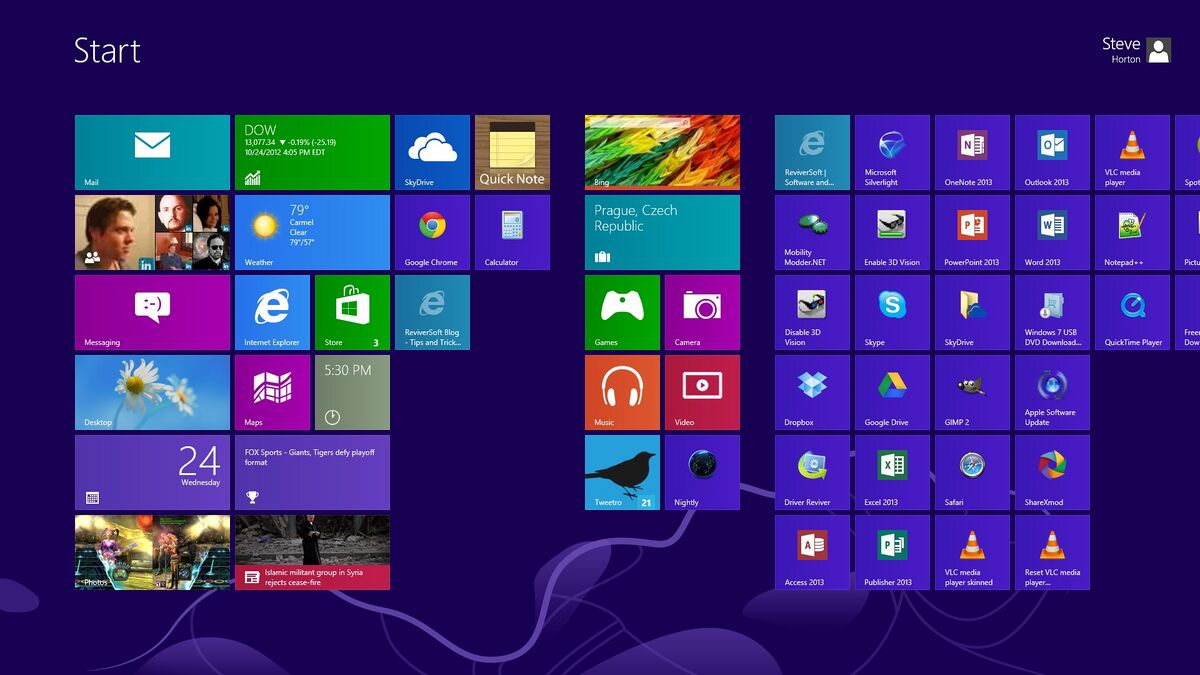Open Notepad++

pos(1131,232)
